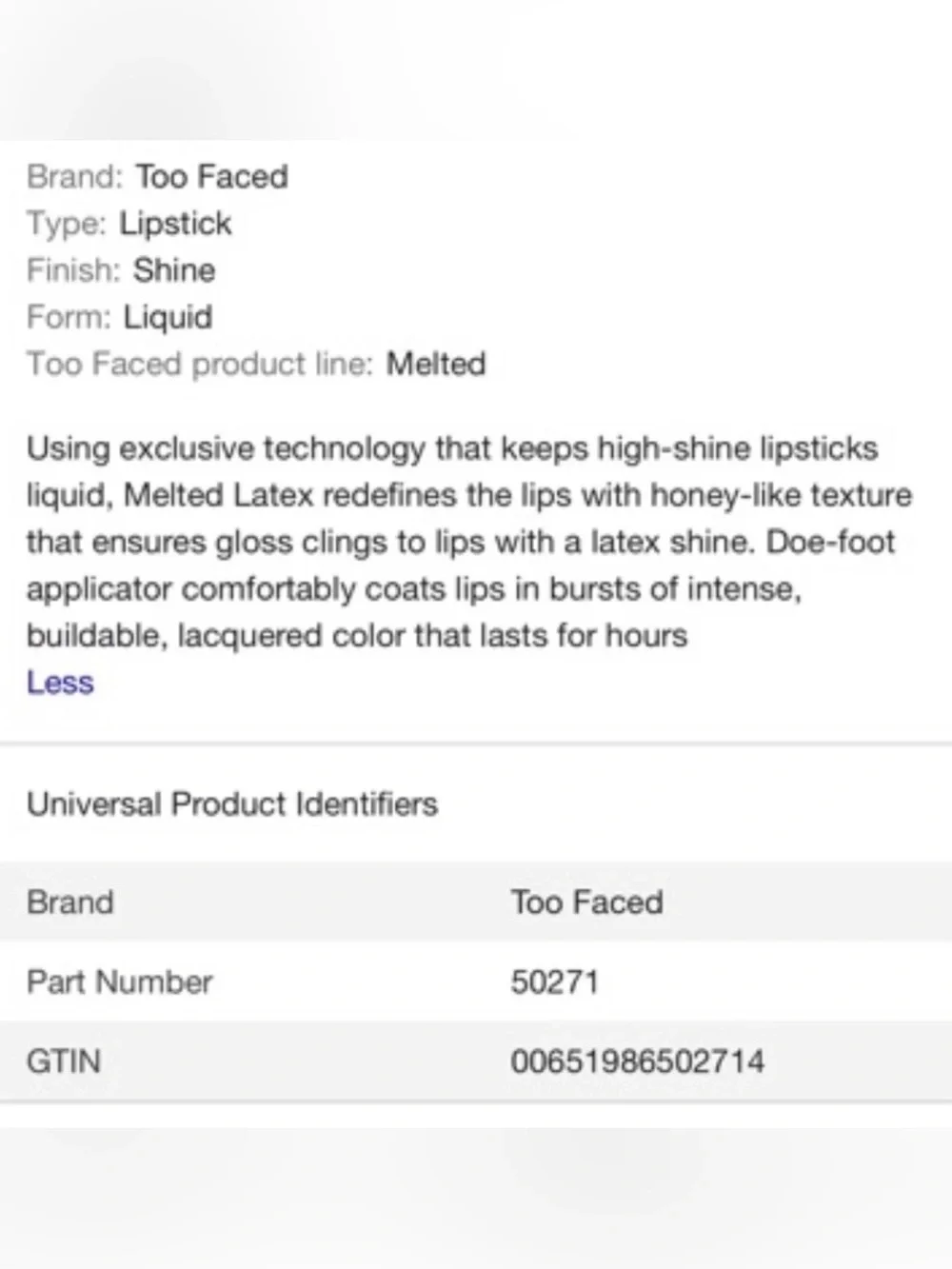Click the Liquid form value
Viewport: 952px width, 1269px height.
pyautogui.click(x=168, y=317)
